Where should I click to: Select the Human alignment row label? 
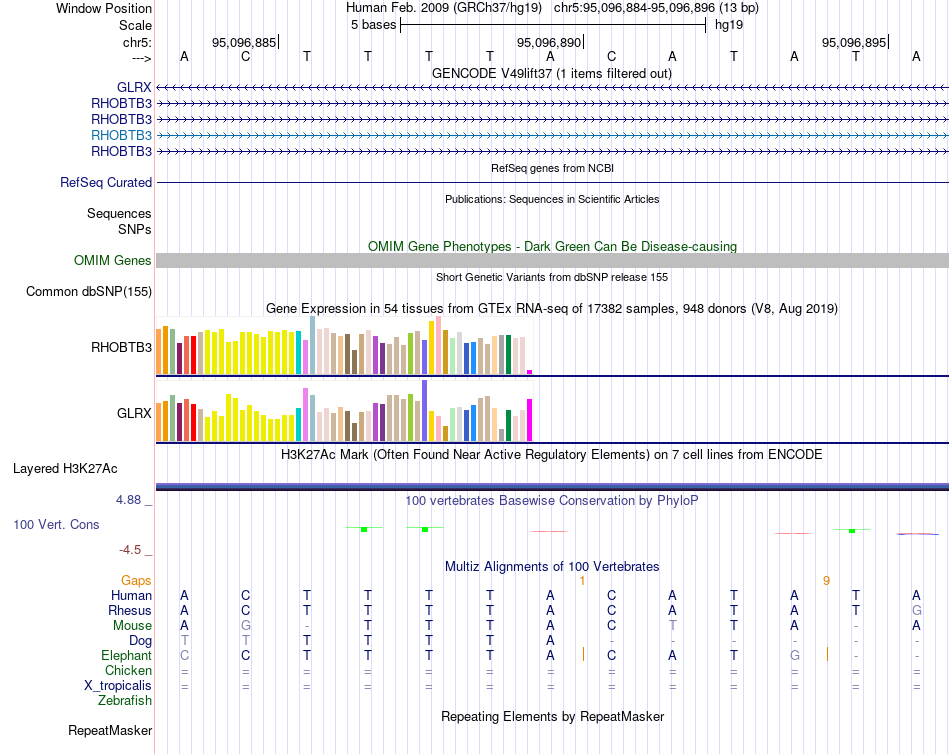[x=131, y=596]
